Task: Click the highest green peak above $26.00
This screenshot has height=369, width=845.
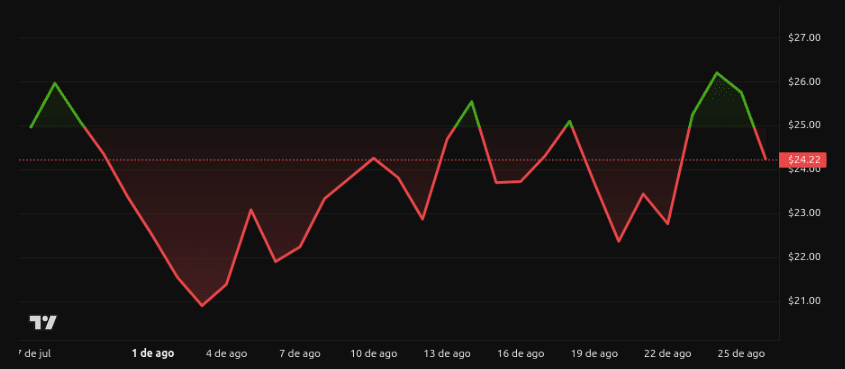Action: coord(717,73)
